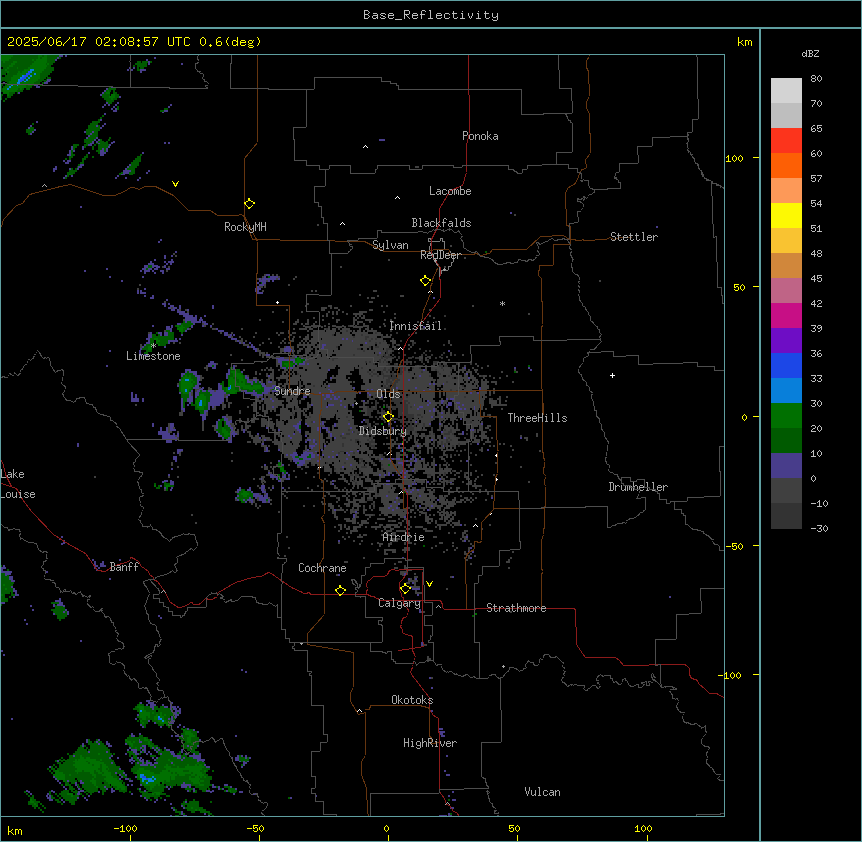
Task: Click the yellow diamond marker above Calgary label
Action: (405, 589)
